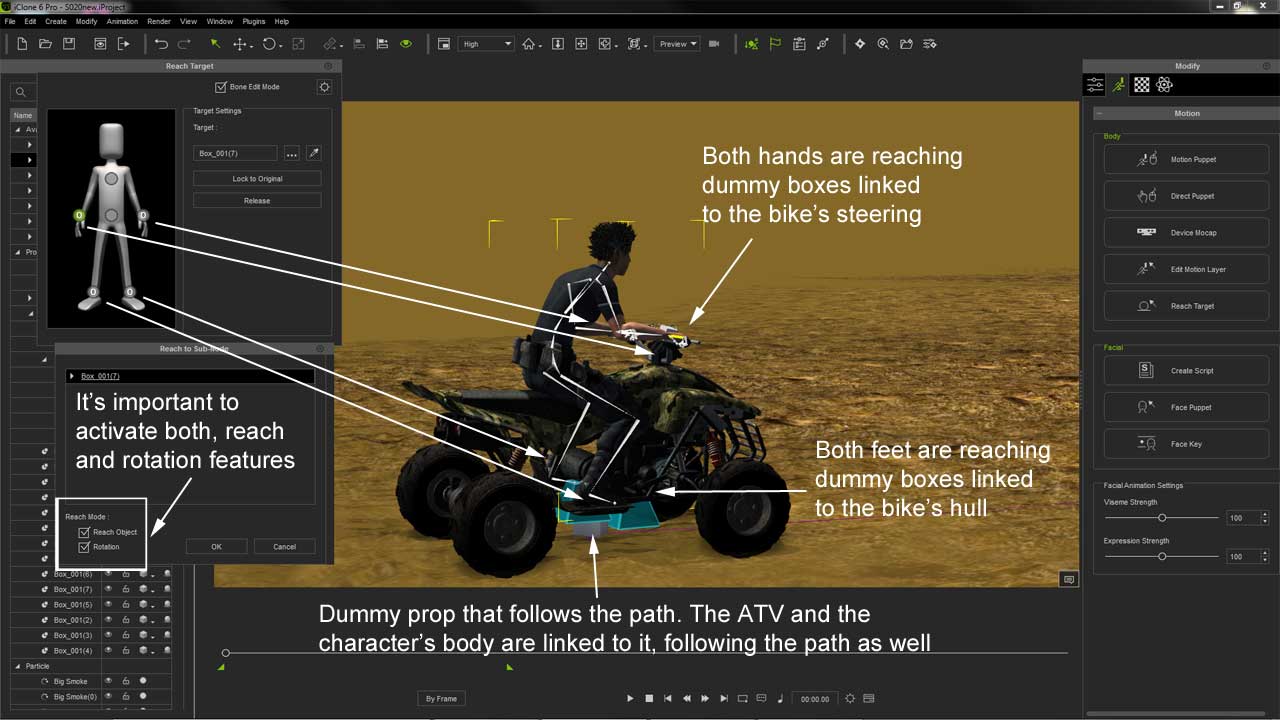The width and height of the screenshot is (1280, 720).
Task: Undo the last action
Action: coord(161,44)
